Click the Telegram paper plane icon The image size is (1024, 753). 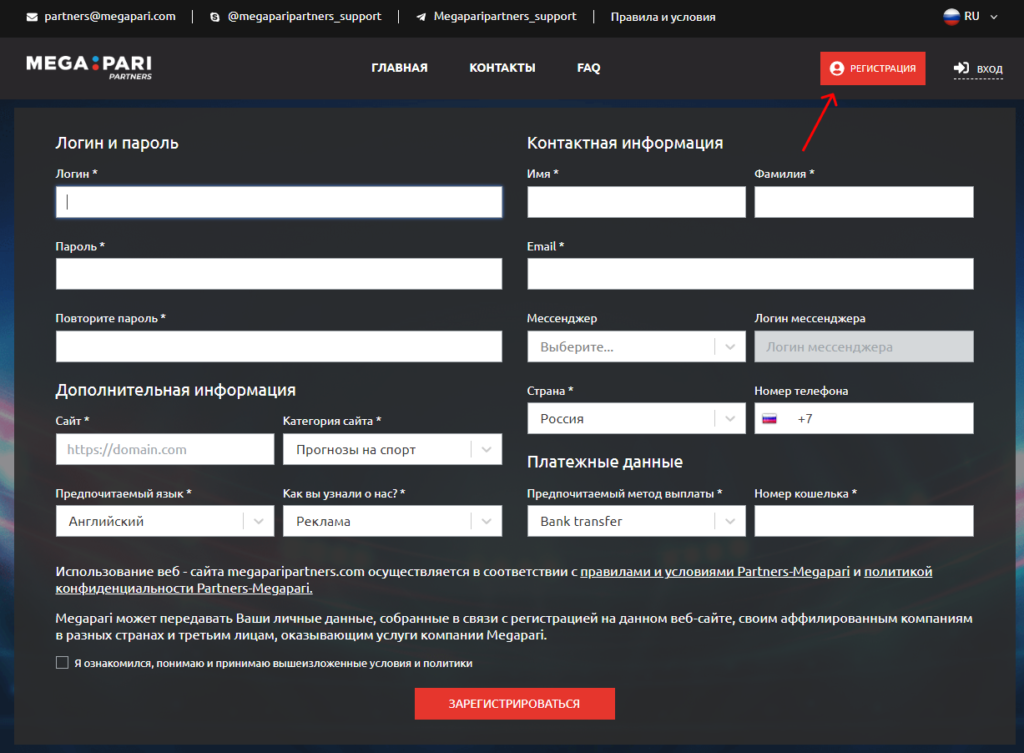(421, 17)
